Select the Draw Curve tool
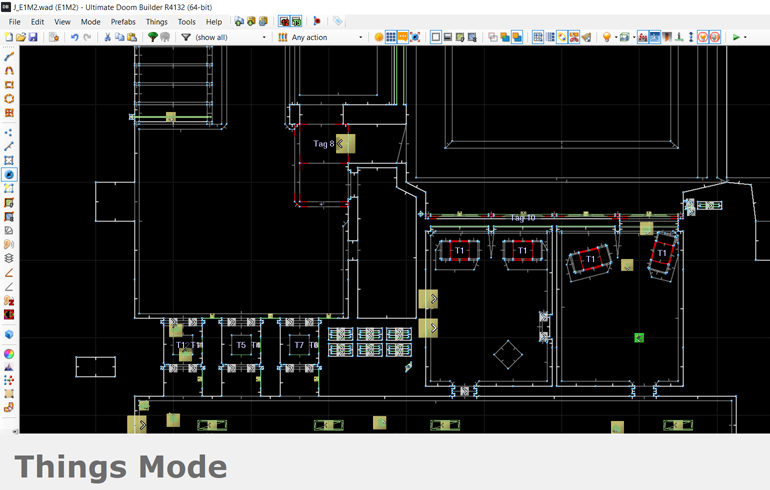 click(9, 71)
